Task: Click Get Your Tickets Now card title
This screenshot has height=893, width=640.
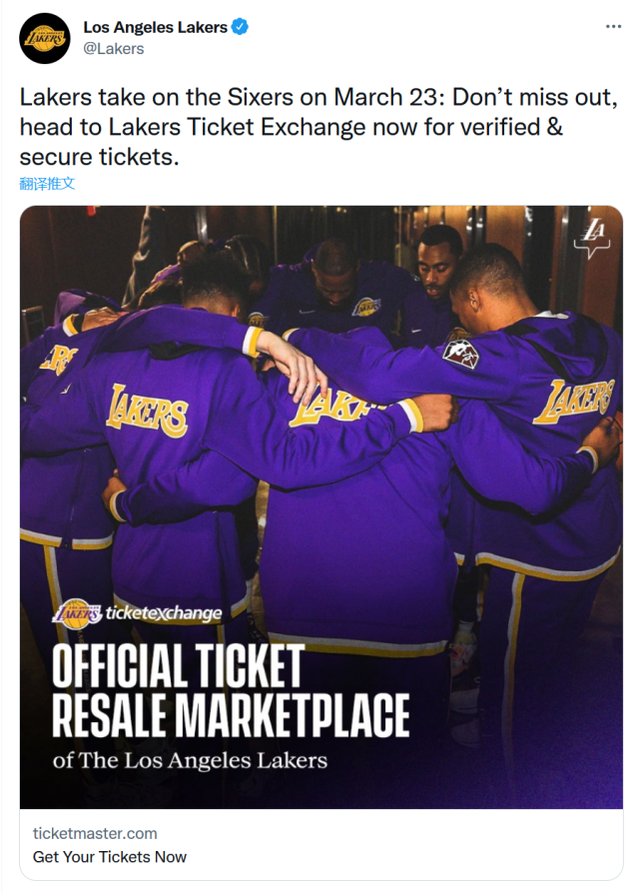Action: (110, 857)
